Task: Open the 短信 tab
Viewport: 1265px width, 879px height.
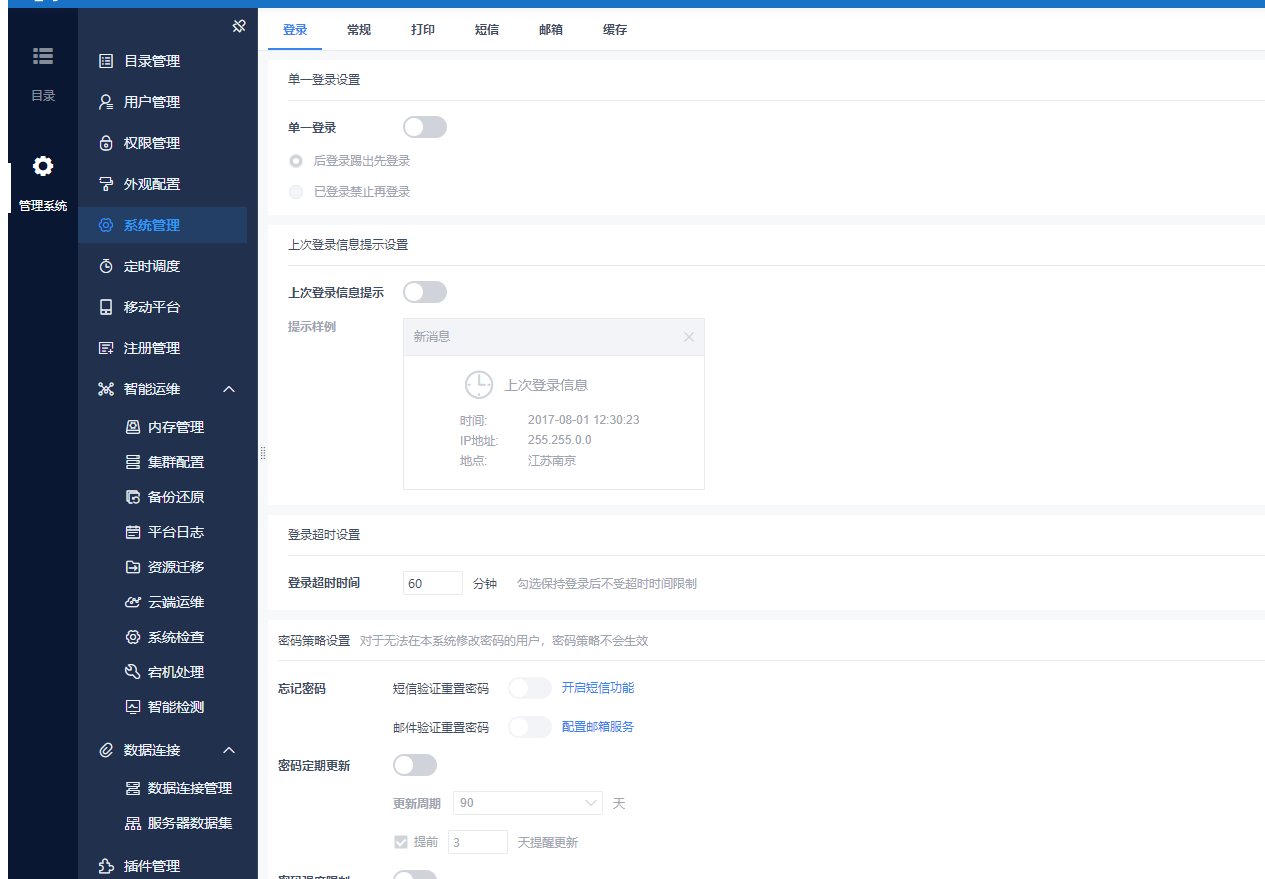Action: click(487, 30)
